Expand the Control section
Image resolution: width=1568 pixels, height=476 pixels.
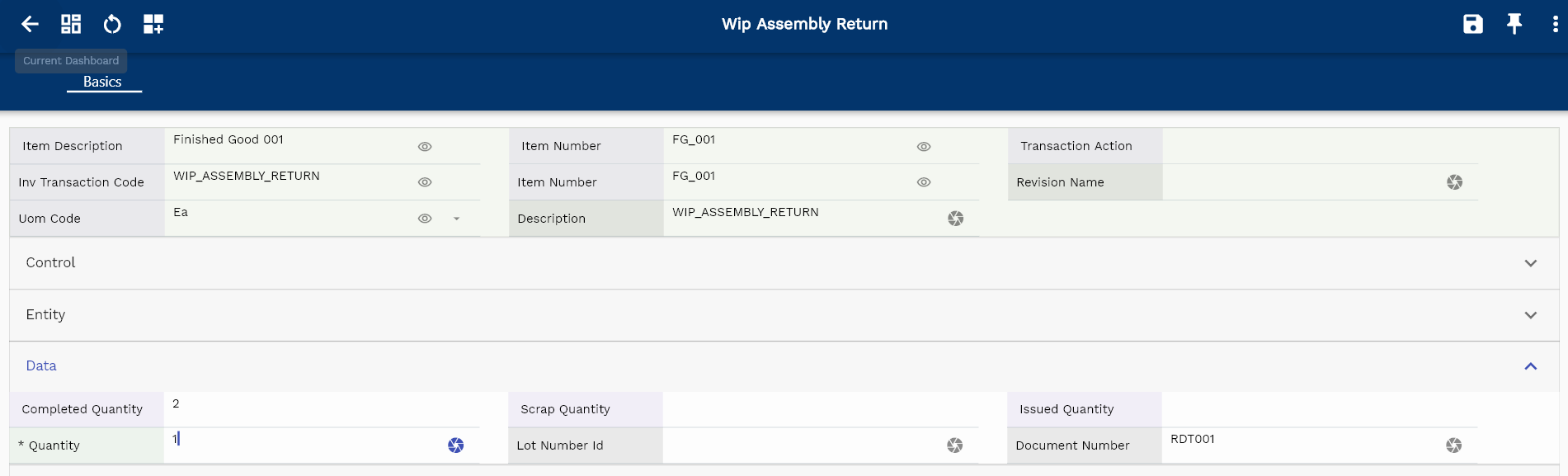[1530, 263]
